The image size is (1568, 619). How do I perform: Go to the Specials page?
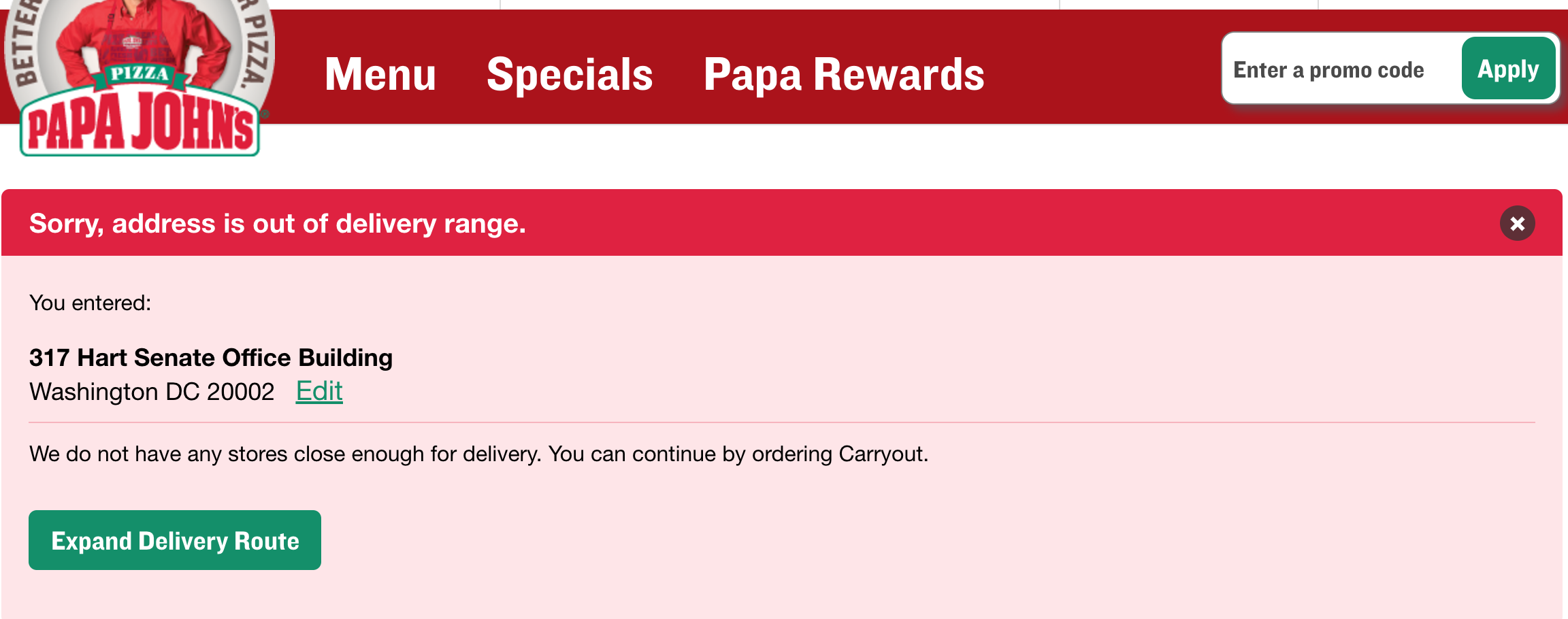570,74
